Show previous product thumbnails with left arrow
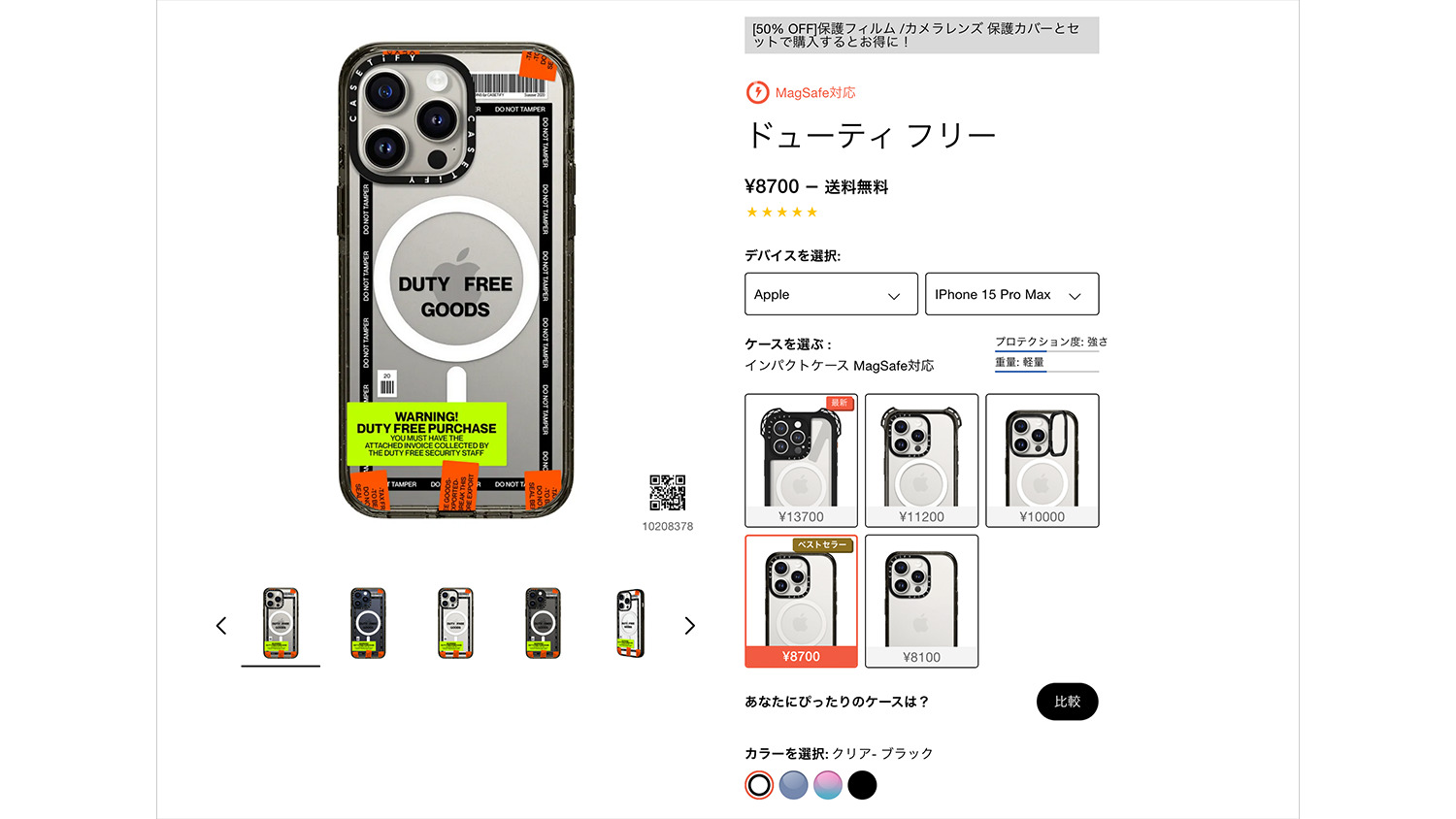 [x=221, y=626]
